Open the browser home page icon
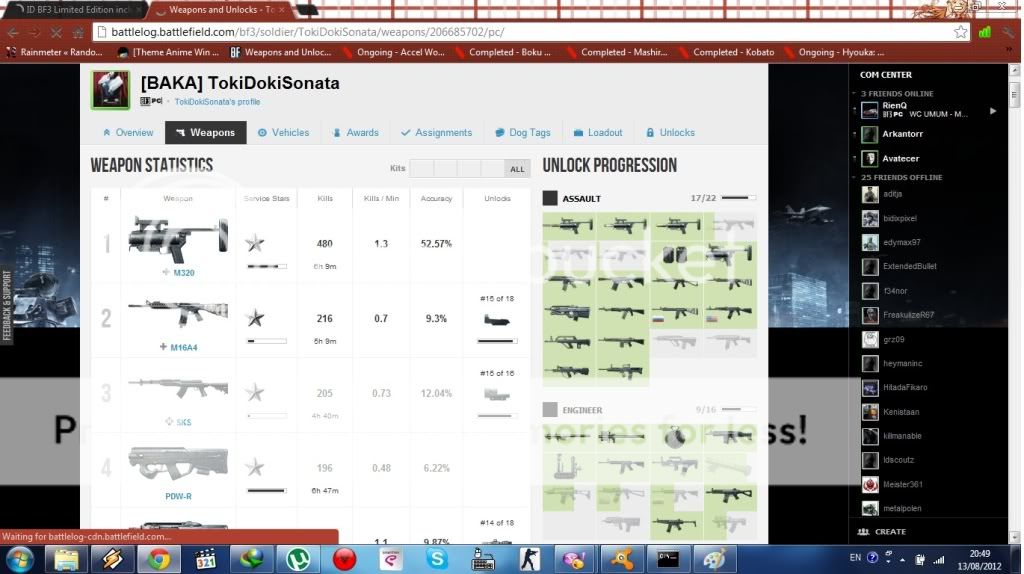1024x574 pixels. tap(78, 32)
